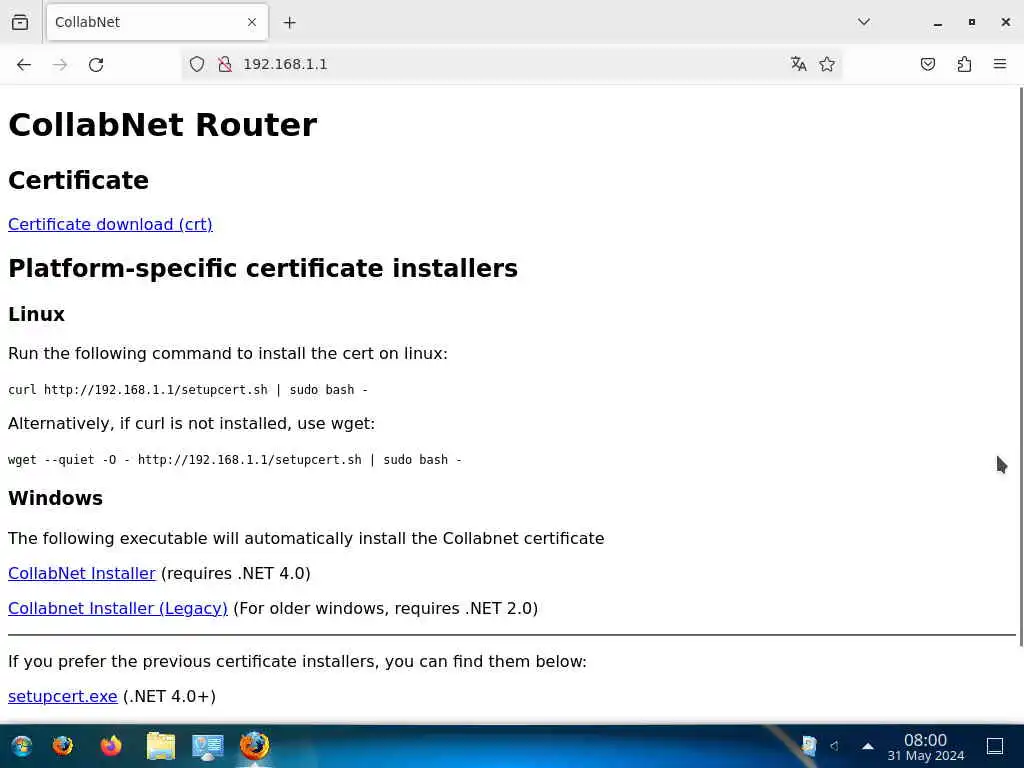This screenshot has width=1024, height=768.
Task: Open the Extensions puzzle icon
Action: pos(964,64)
